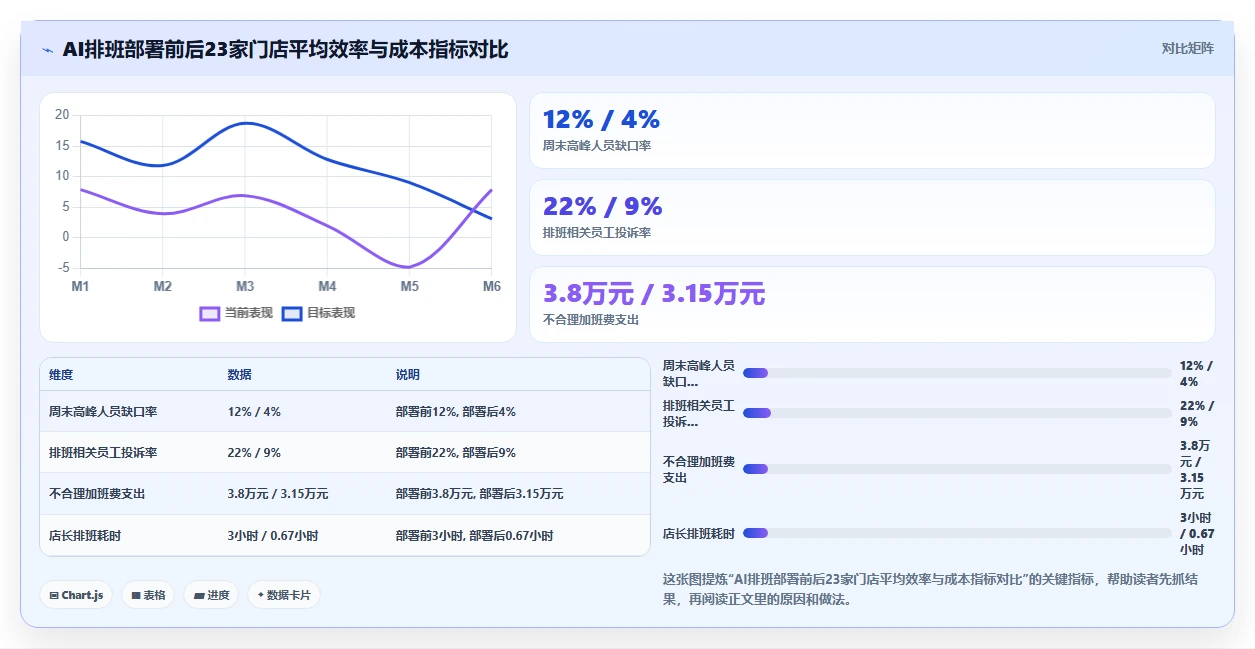The width and height of the screenshot is (1255, 649).
Task: Click the M5 x-axis label on chart
Action: click(409, 287)
